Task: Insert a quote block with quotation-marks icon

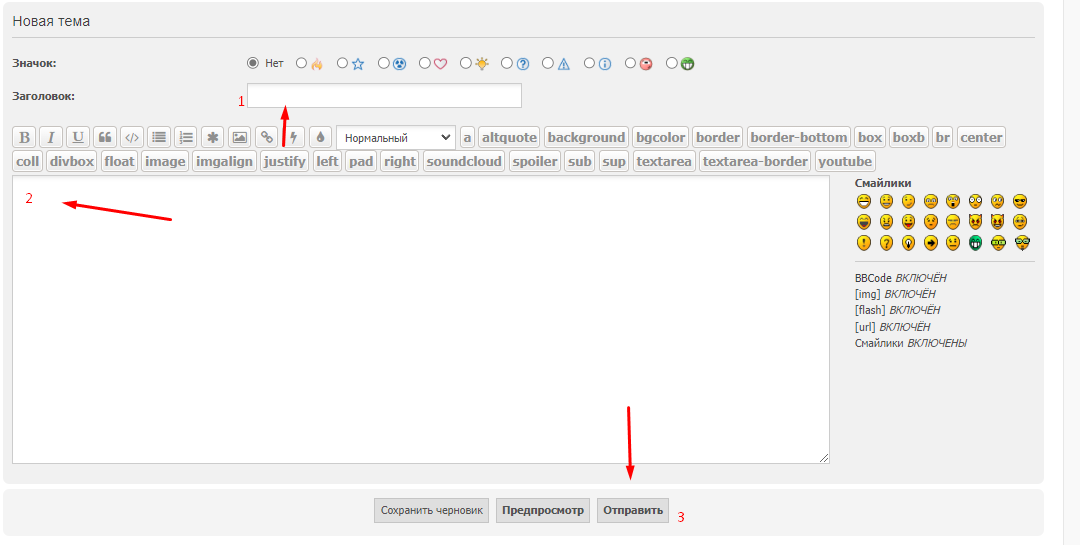Action: (x=105, y=137)
